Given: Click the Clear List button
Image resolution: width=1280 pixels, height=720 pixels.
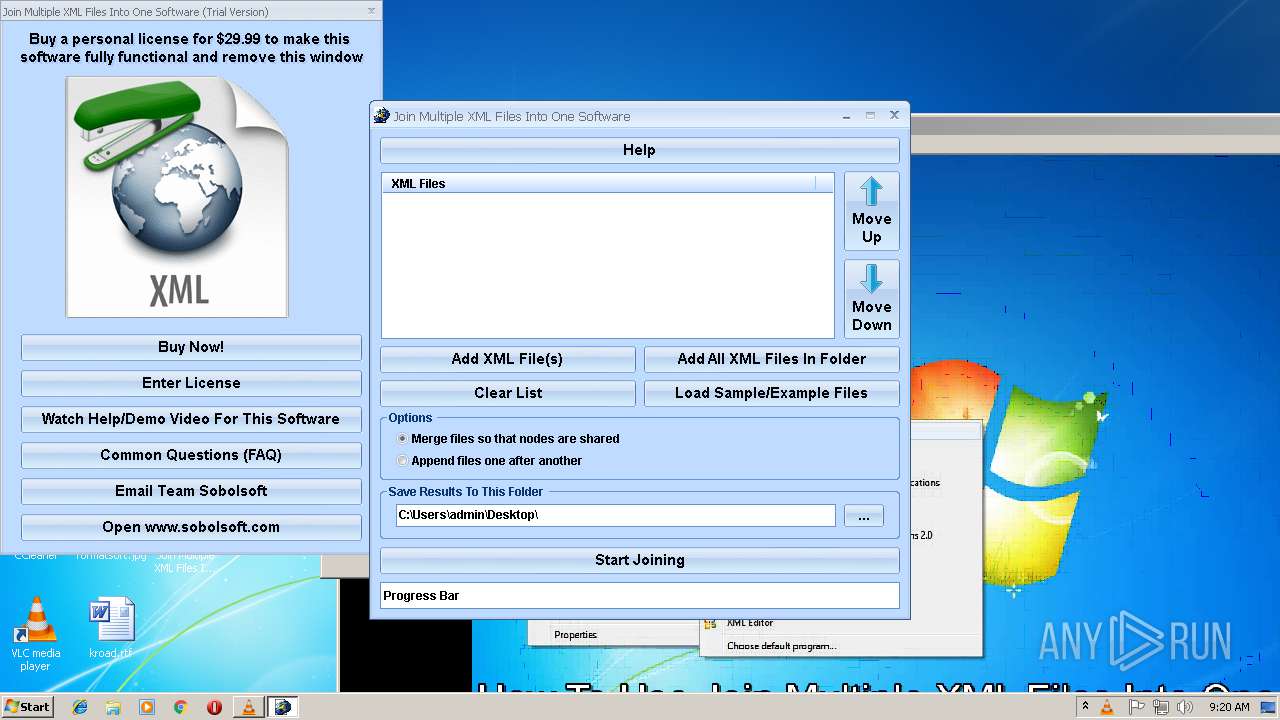Looking at the screenshot, I should 507,393.
